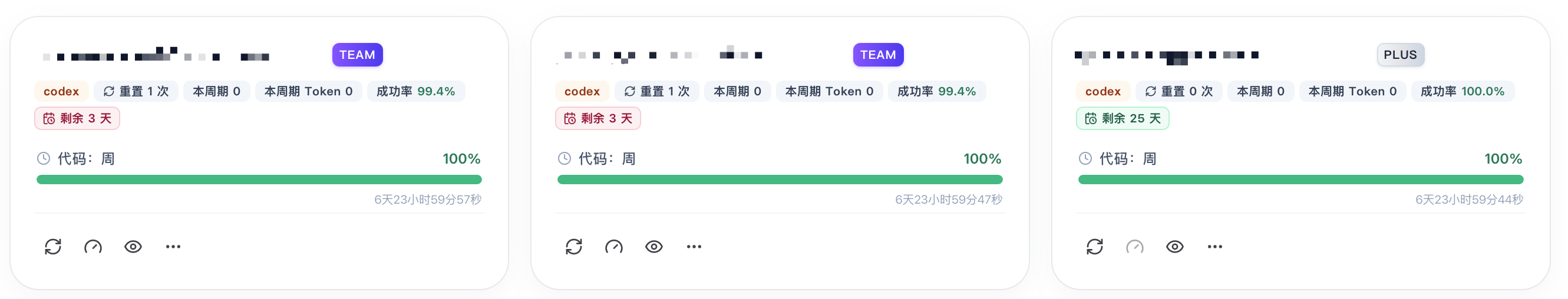The height and width of the screenshot is (299, 1568).
Task: Click the 重置 0 次 tag on PLUS card
Action: (x=1179, y=91)
